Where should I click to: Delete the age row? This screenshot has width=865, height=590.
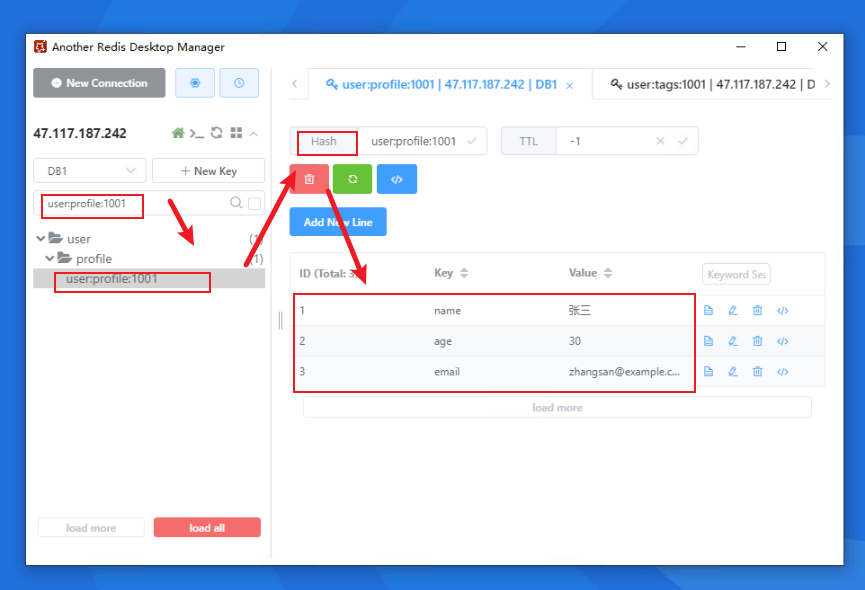(757, 341)
